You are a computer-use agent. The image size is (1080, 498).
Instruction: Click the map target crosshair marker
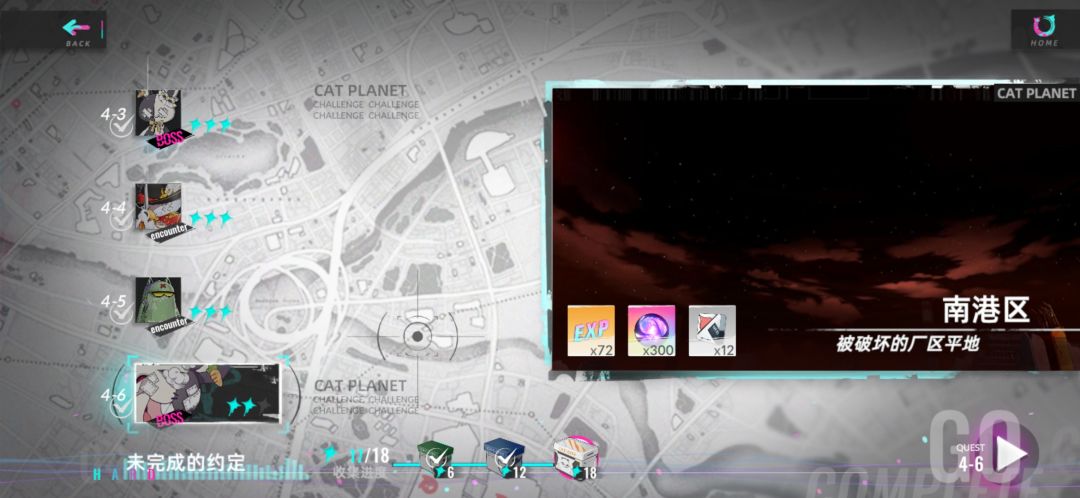pos(417,336)
